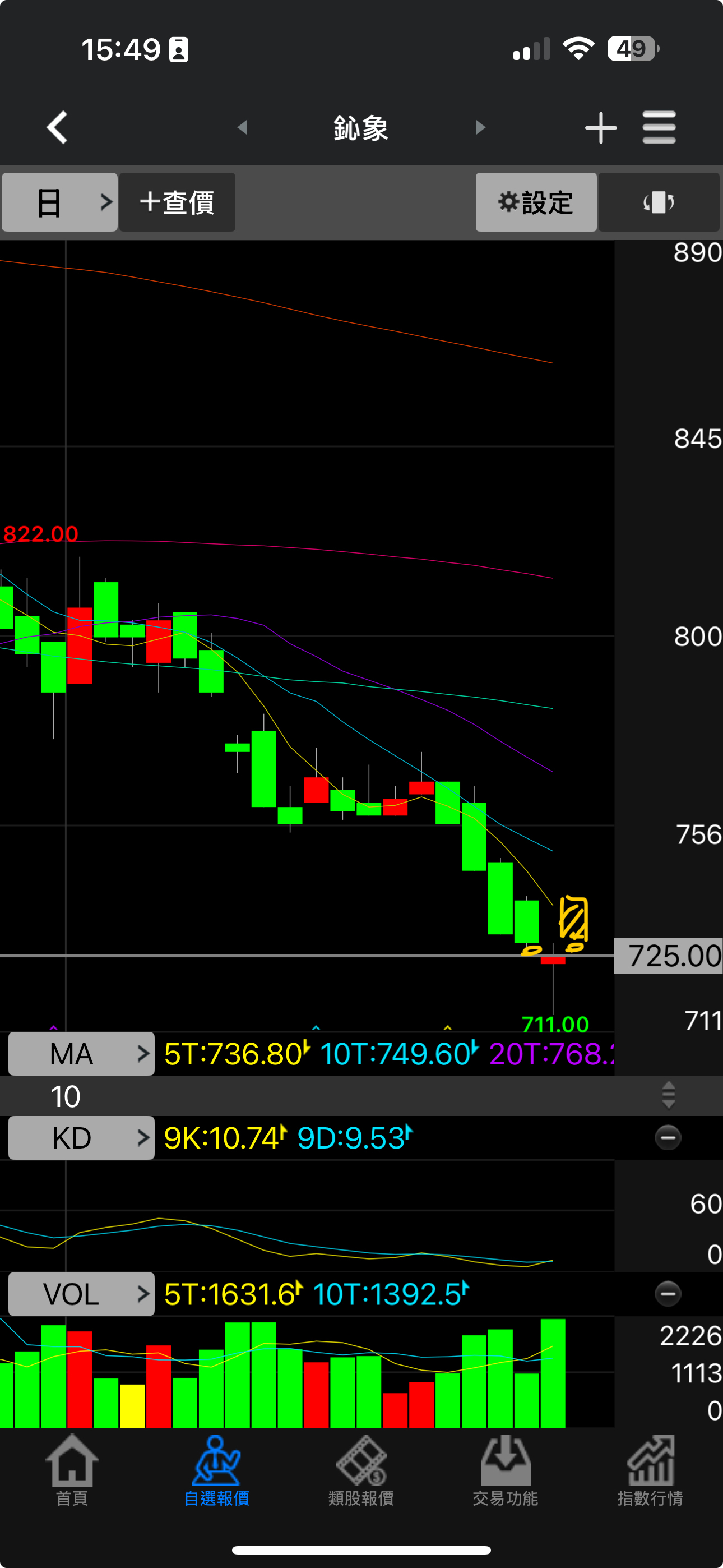Open the 類股報價 sector quotes tab

pyautogui.click(x=361, y=1470)
